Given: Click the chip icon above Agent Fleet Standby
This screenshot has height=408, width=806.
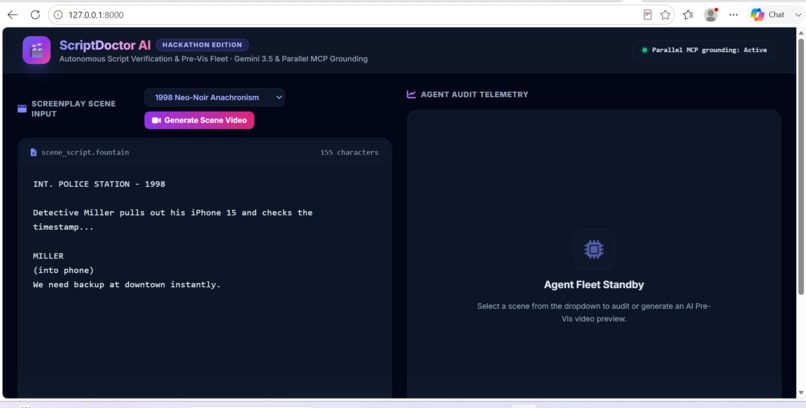Looking at the screenshot, I should coord(594,249).
